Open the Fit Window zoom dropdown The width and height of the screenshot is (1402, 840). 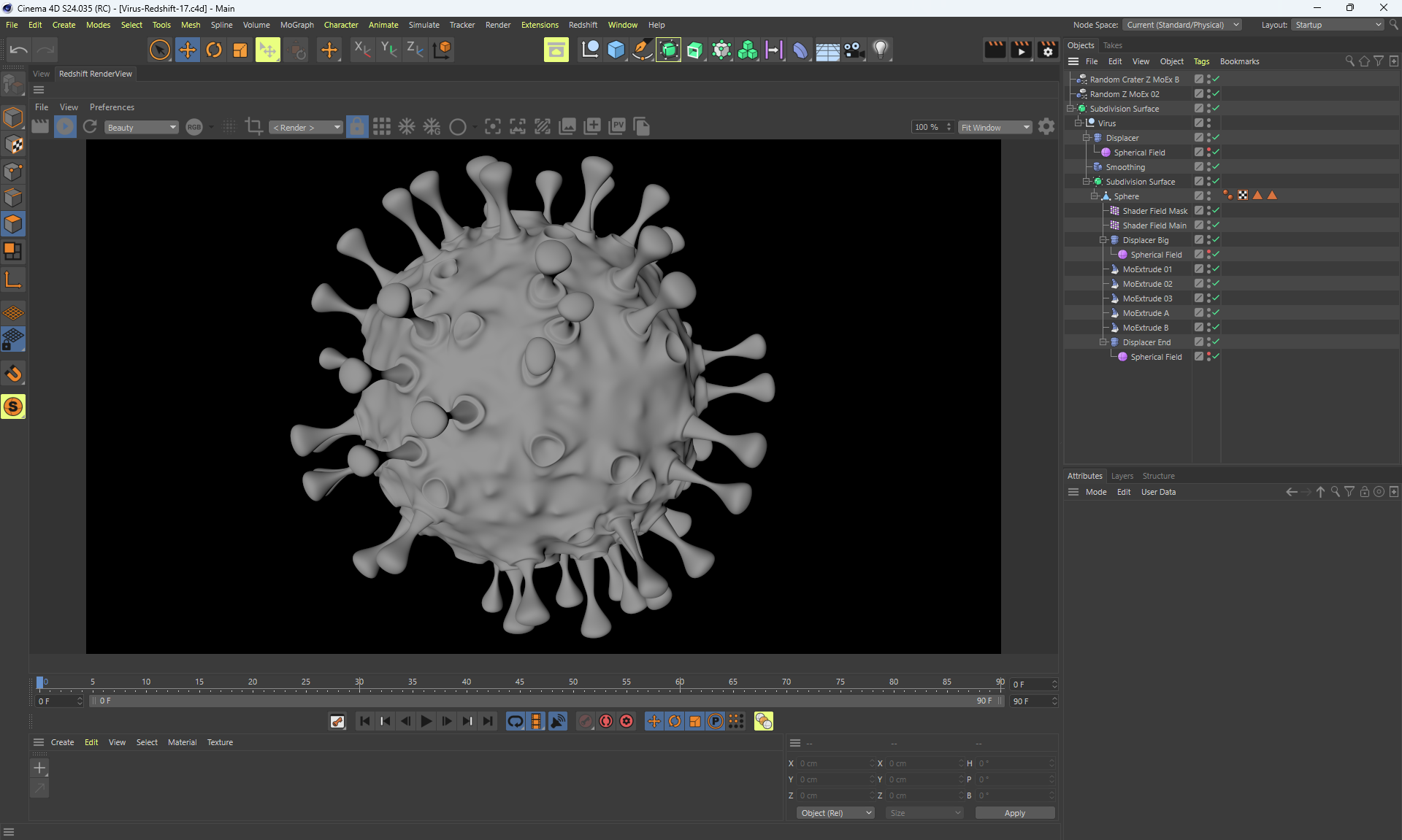tap(995, 128)
